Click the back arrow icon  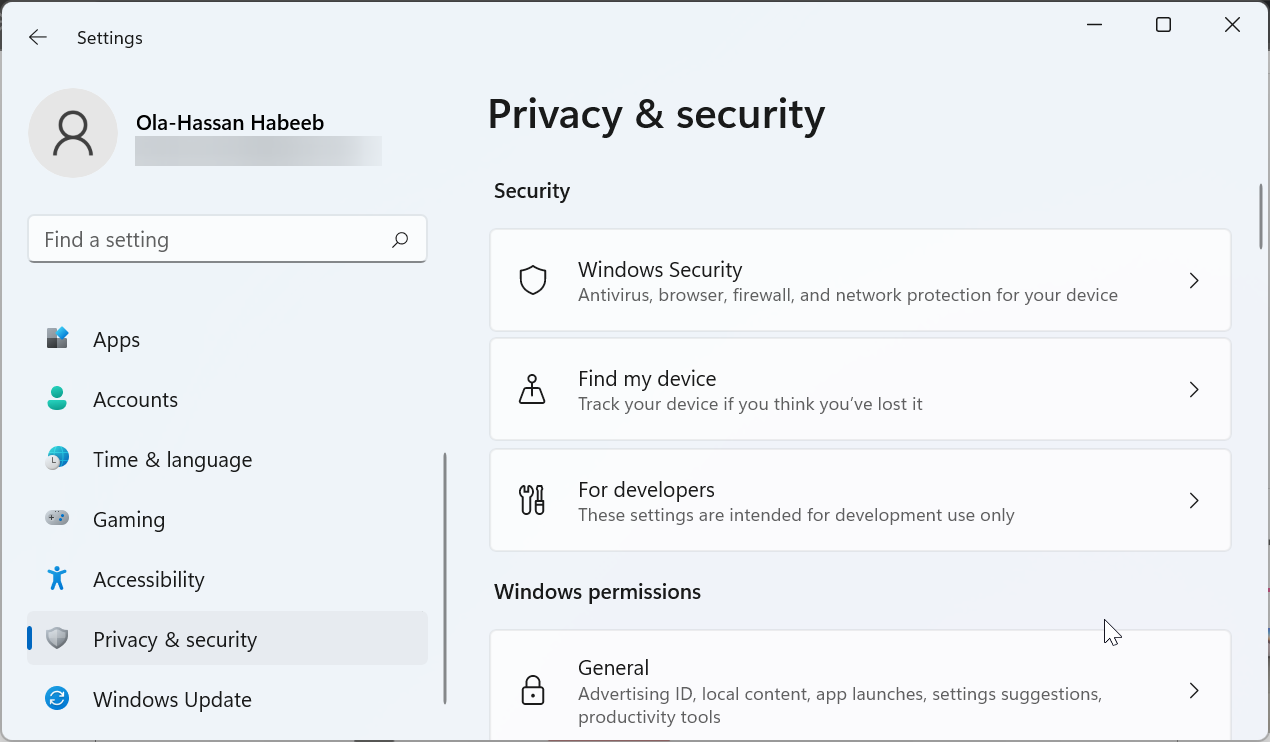(x=37, y=37)
